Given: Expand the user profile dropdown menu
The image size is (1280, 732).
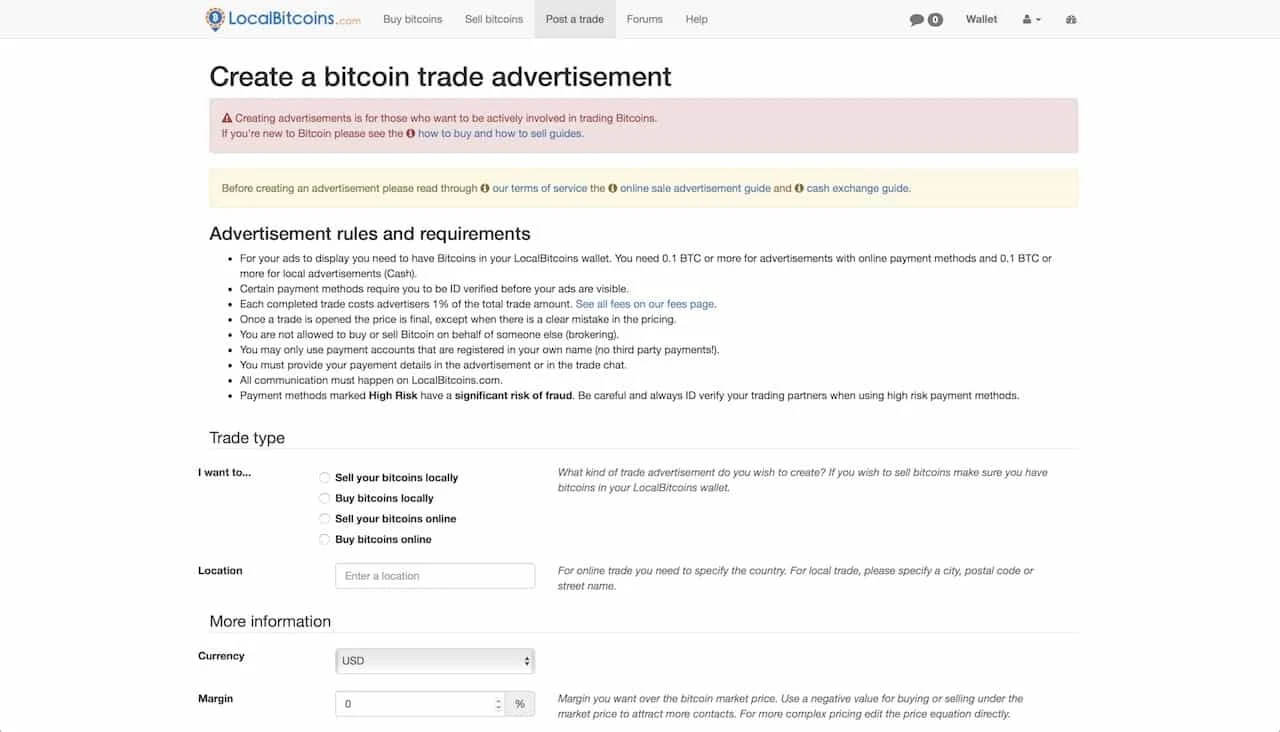Looking at the screenshot, I should click(1032, 19).
